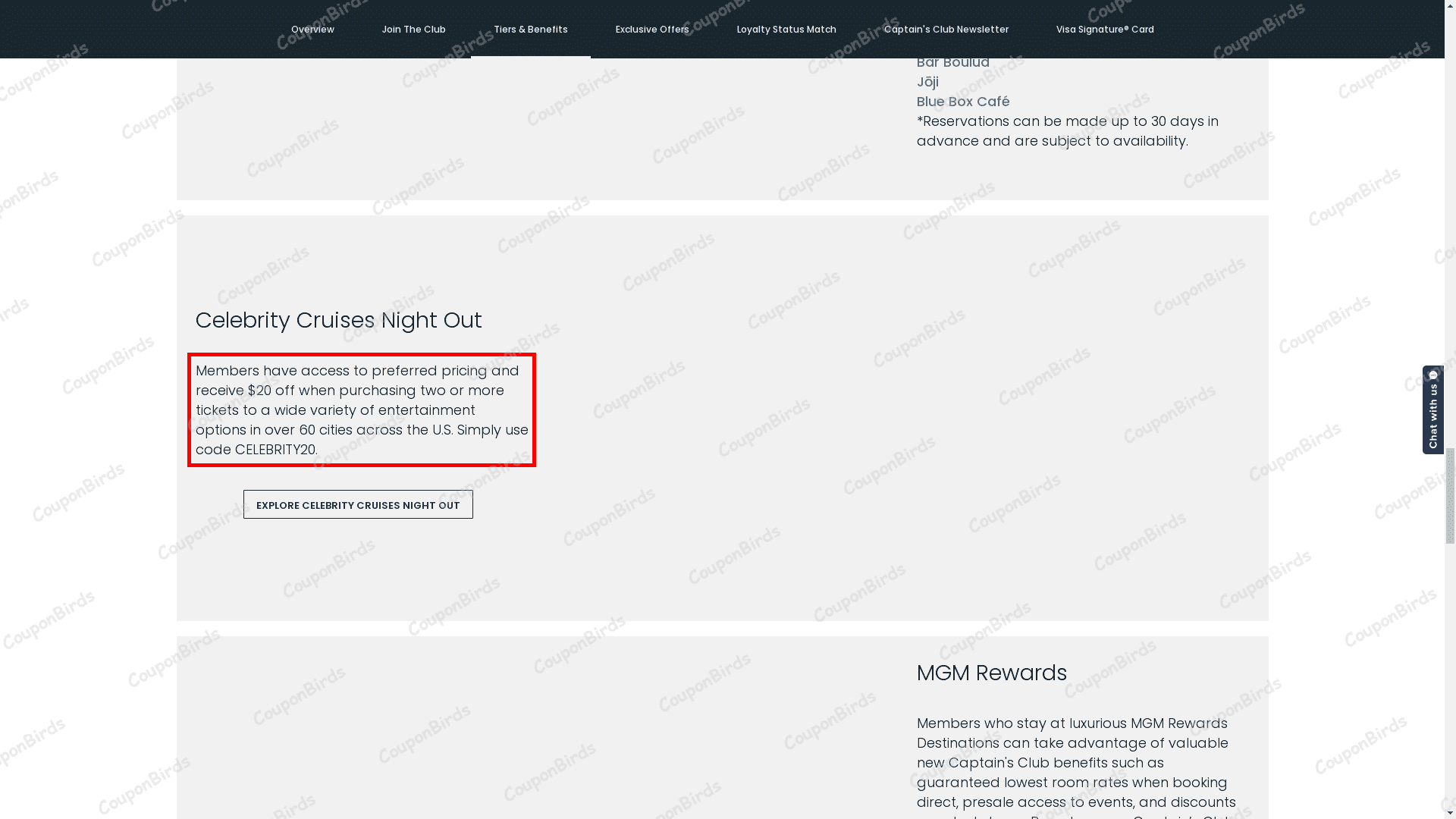Switch to the Tiers & Benefits tab
1456x819 pixels.
531,29
